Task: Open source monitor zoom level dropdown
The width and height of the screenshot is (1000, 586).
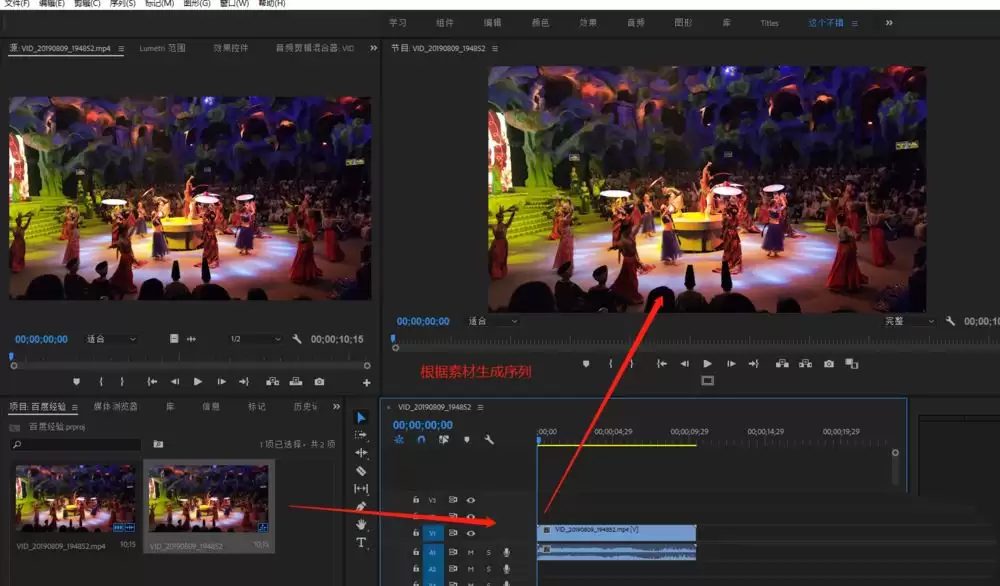Action: [111, 339]
